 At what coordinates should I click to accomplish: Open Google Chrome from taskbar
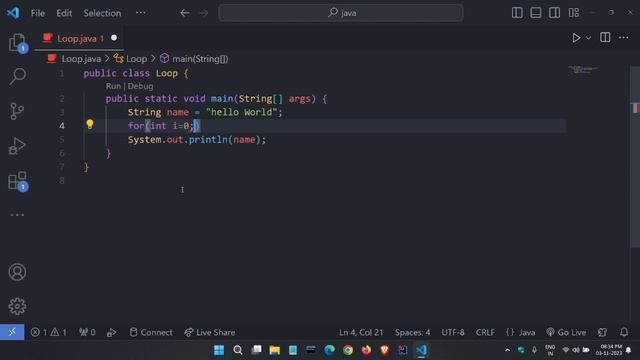click(x=348, y=350)
